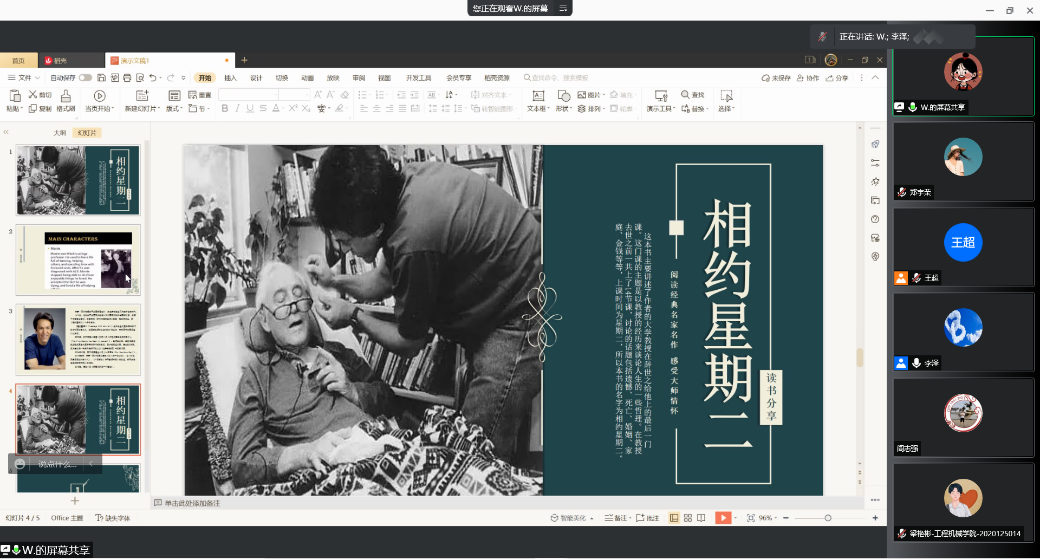Click the 分享 share button
This screenshot has height=559, width=1040.
tap(837, 78)
